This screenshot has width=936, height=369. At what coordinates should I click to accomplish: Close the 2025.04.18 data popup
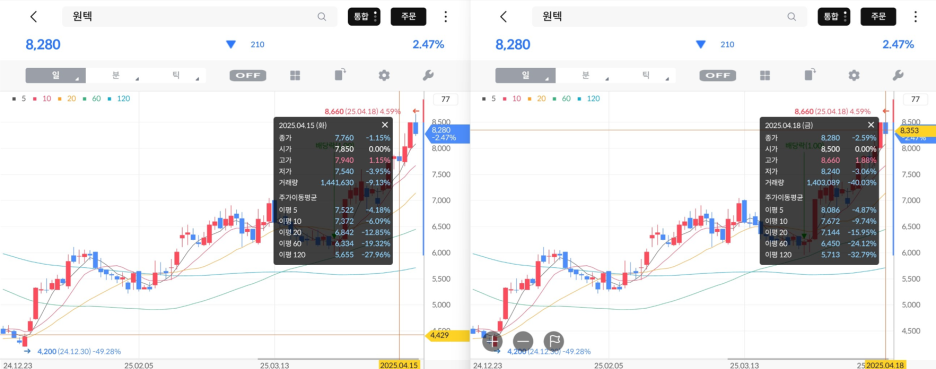click(871, 125)
